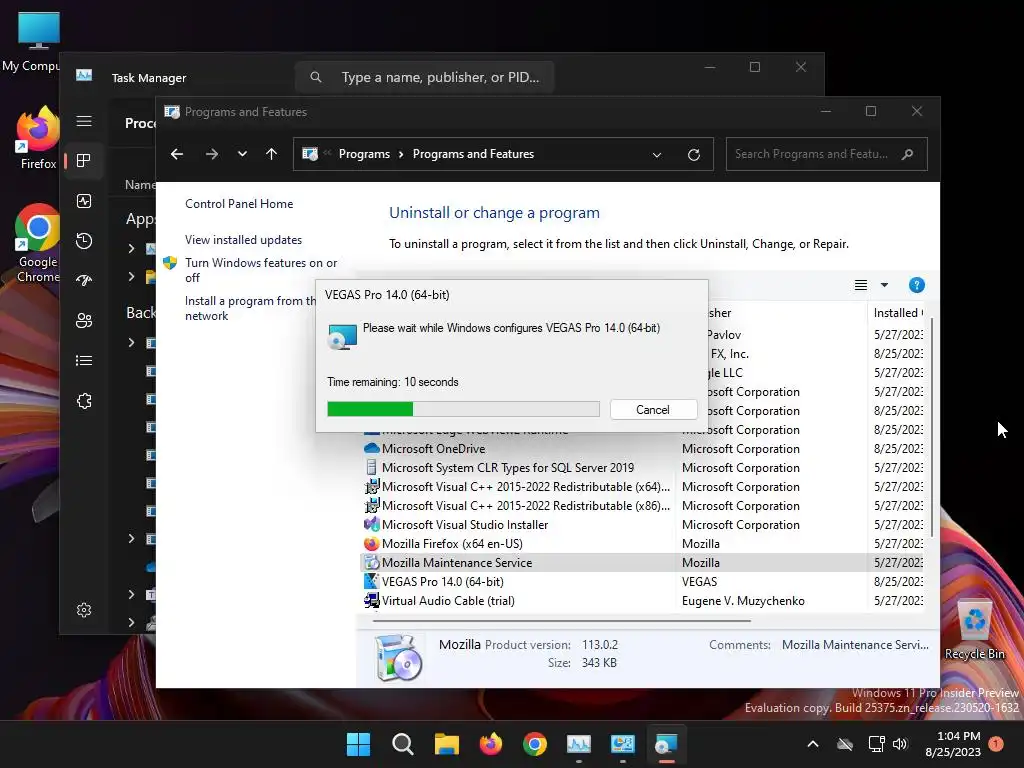Image resolution: width=1024 pixels, height=768 pixels.
Task: Open Windows Start menu
Action: [x=358, y=744]
